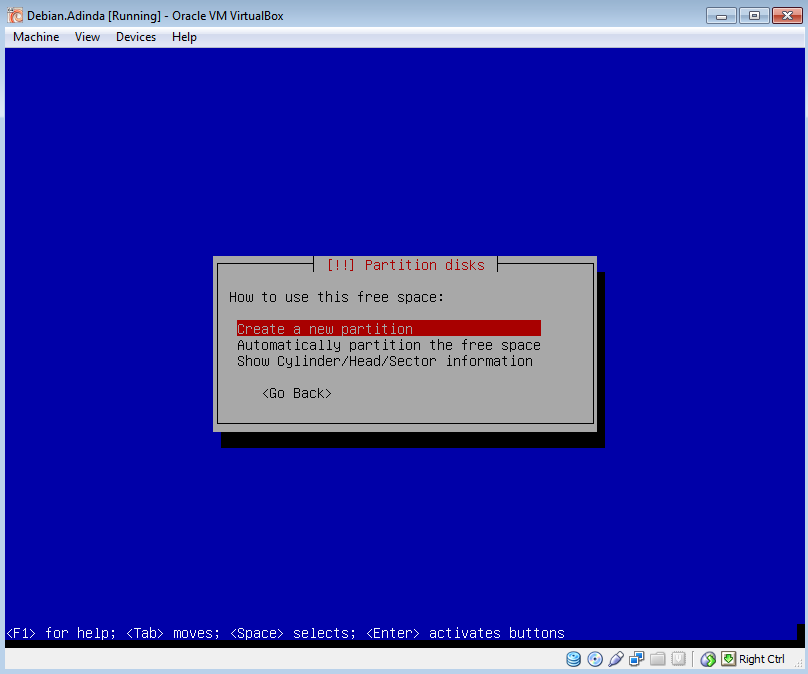Click the VirtualBox title bar icon
The image size is (808, 674).
coord(15,15)
